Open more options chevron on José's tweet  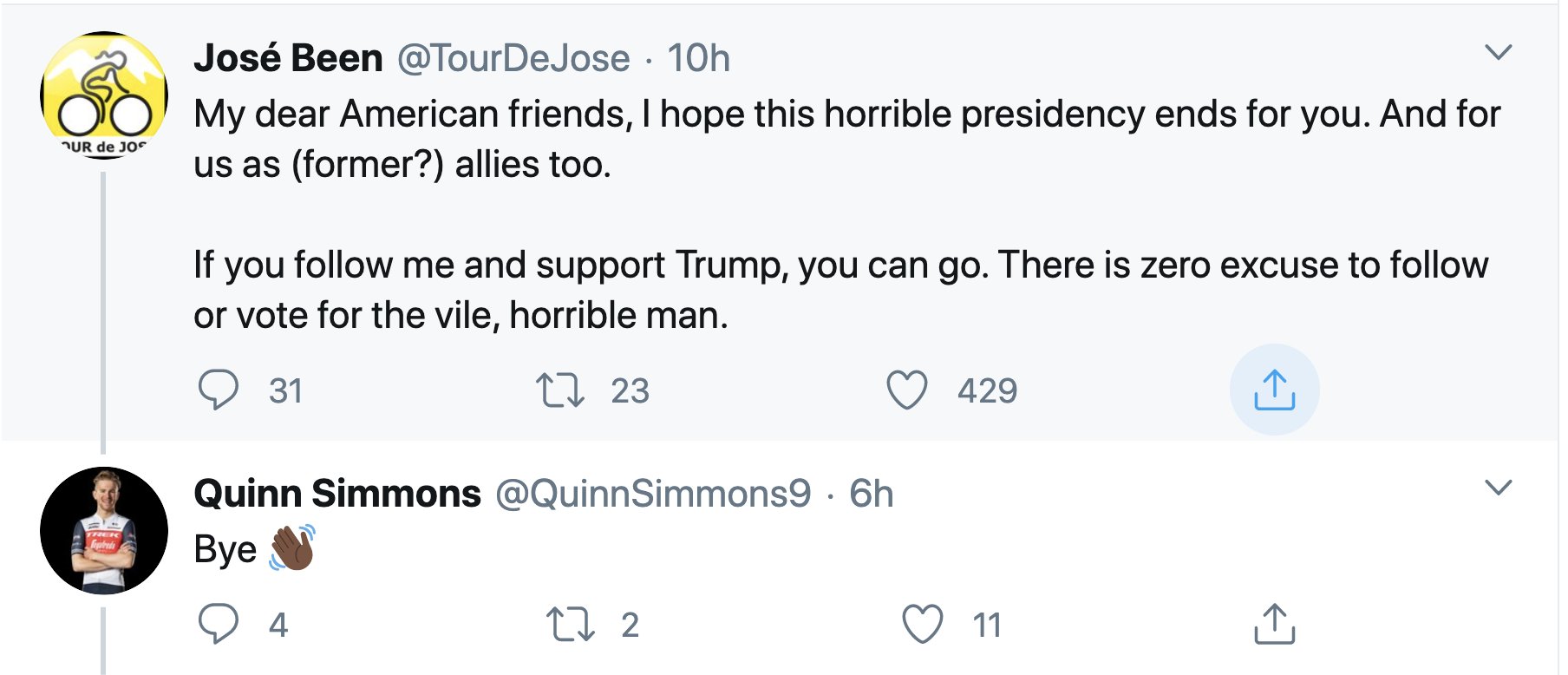1498,52
